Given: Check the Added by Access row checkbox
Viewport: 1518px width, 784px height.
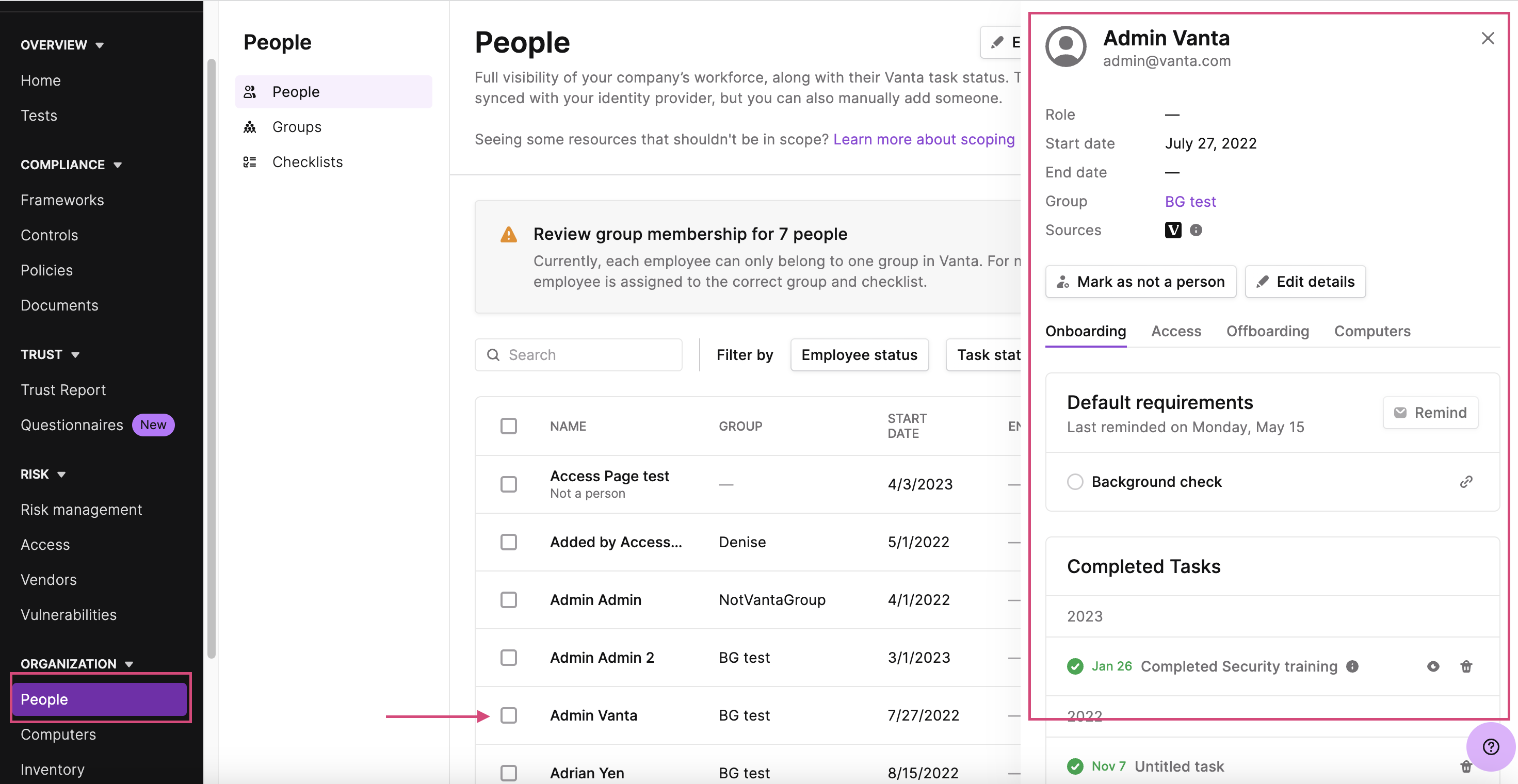Looking at the screenshot, I should (x=509, y=542).
